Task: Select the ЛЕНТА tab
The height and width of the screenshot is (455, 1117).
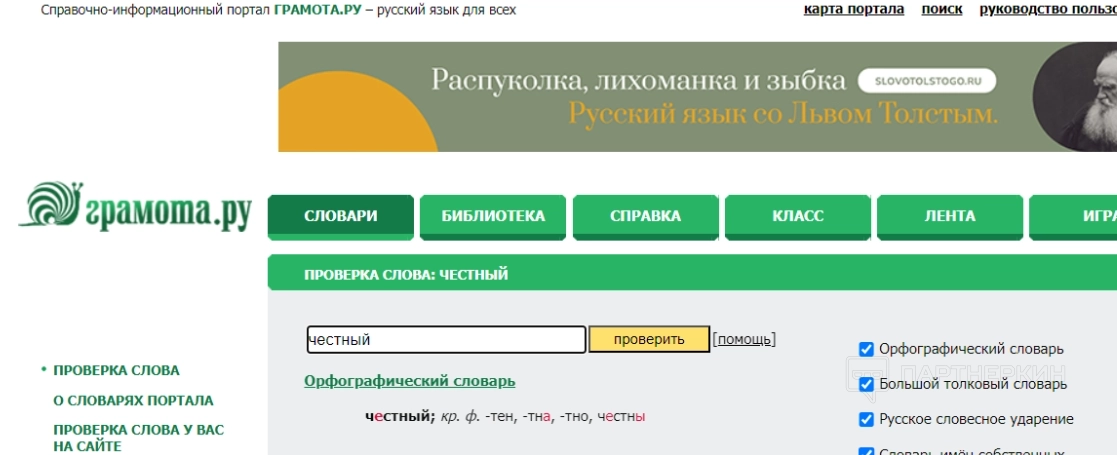Action: coord(950,216)
